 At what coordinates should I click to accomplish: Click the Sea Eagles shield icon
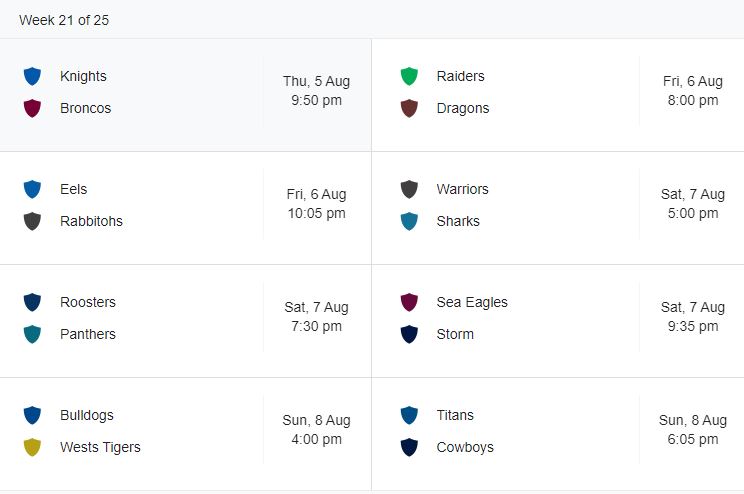(x=409, y=302)
